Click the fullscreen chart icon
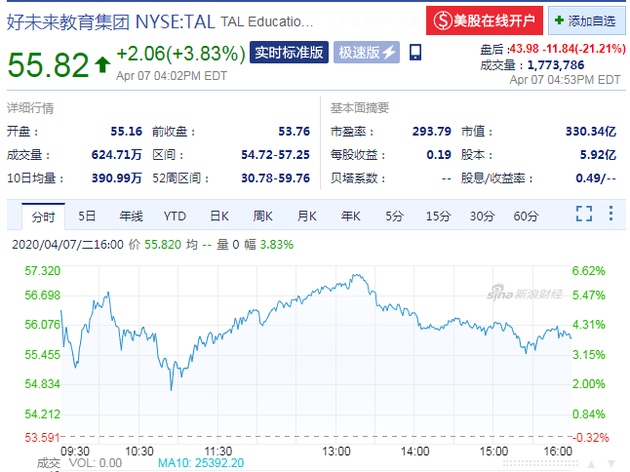The image size is (630, 472). click(x=584, y=214)
